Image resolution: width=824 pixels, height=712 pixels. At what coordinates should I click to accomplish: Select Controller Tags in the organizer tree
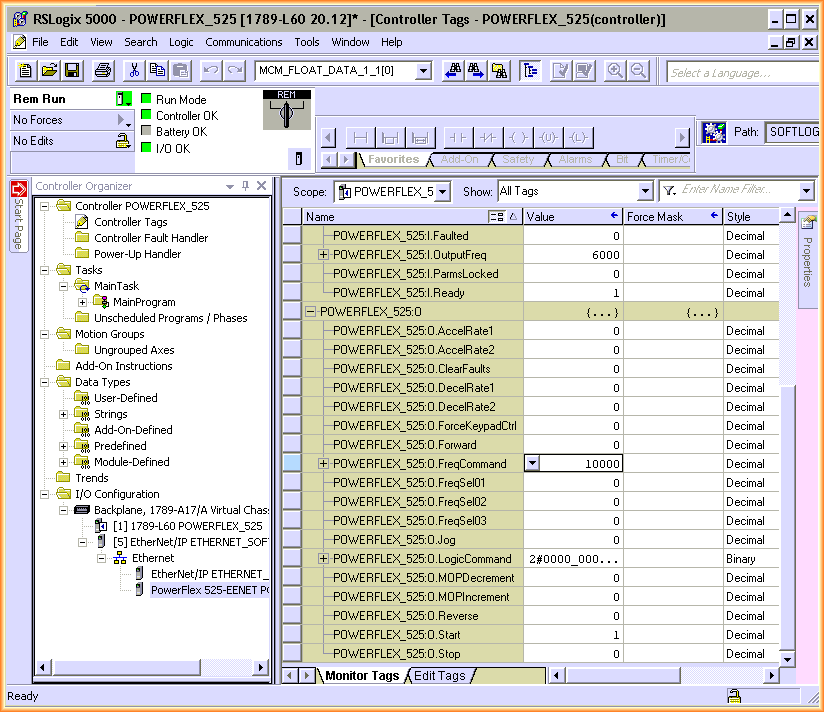tap(130, 222)
